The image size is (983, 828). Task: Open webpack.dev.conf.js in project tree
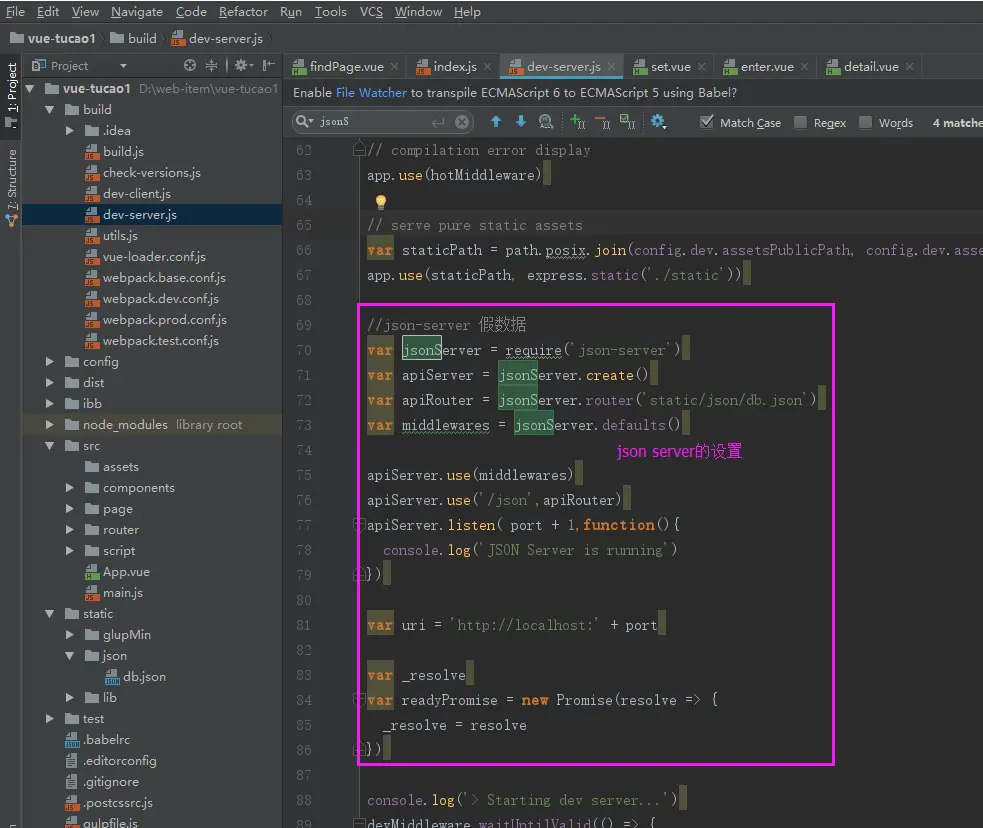[160, 299]
